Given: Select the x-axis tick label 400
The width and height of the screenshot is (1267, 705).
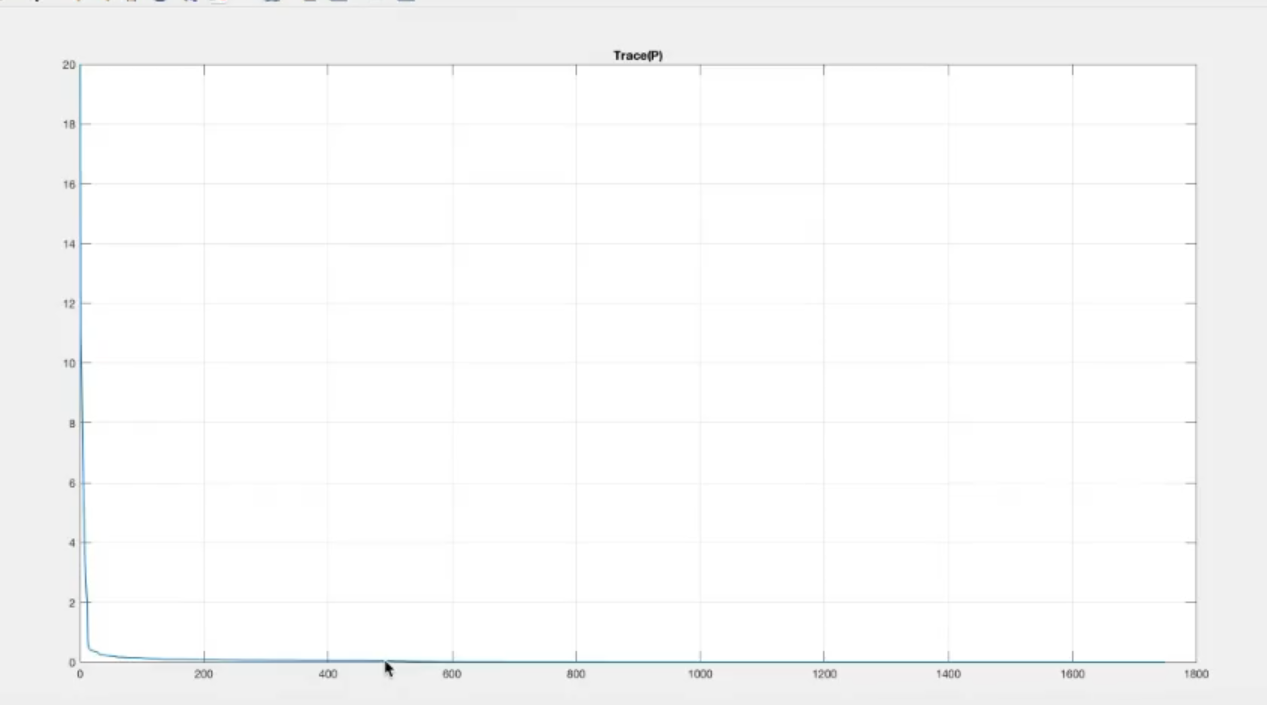Looking at the screenshot, I should [328, 675].
